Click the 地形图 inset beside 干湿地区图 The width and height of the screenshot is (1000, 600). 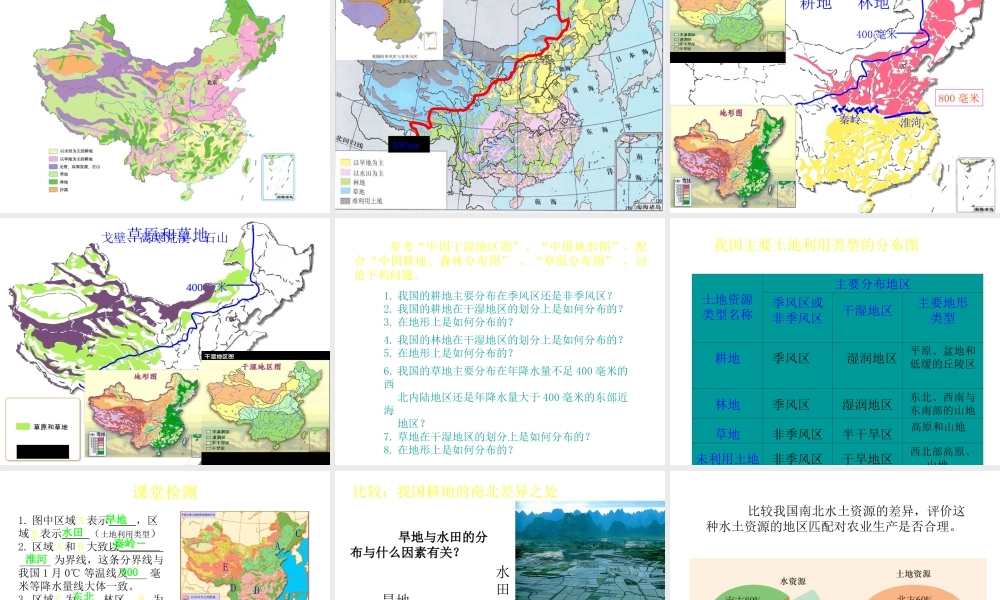click(x=143, y=413)
